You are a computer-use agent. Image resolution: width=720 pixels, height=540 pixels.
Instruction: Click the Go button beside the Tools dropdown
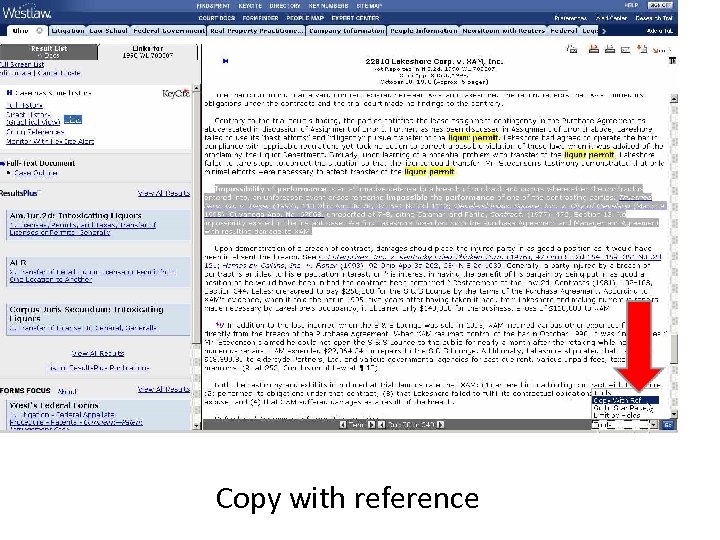668,425
